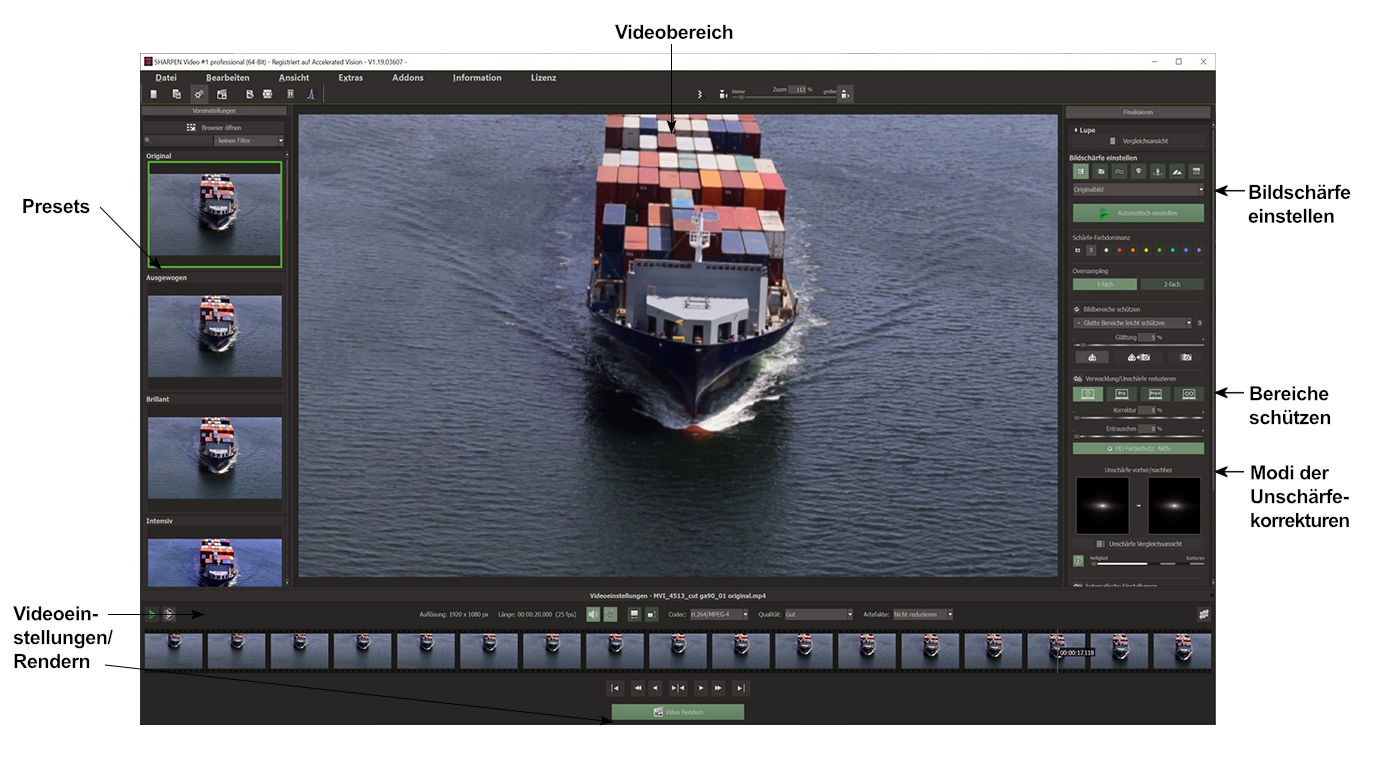This screenshot has width=1386, height=783.
Task: Click the first blur reduction mode icon
Action: pos(1088,394)
